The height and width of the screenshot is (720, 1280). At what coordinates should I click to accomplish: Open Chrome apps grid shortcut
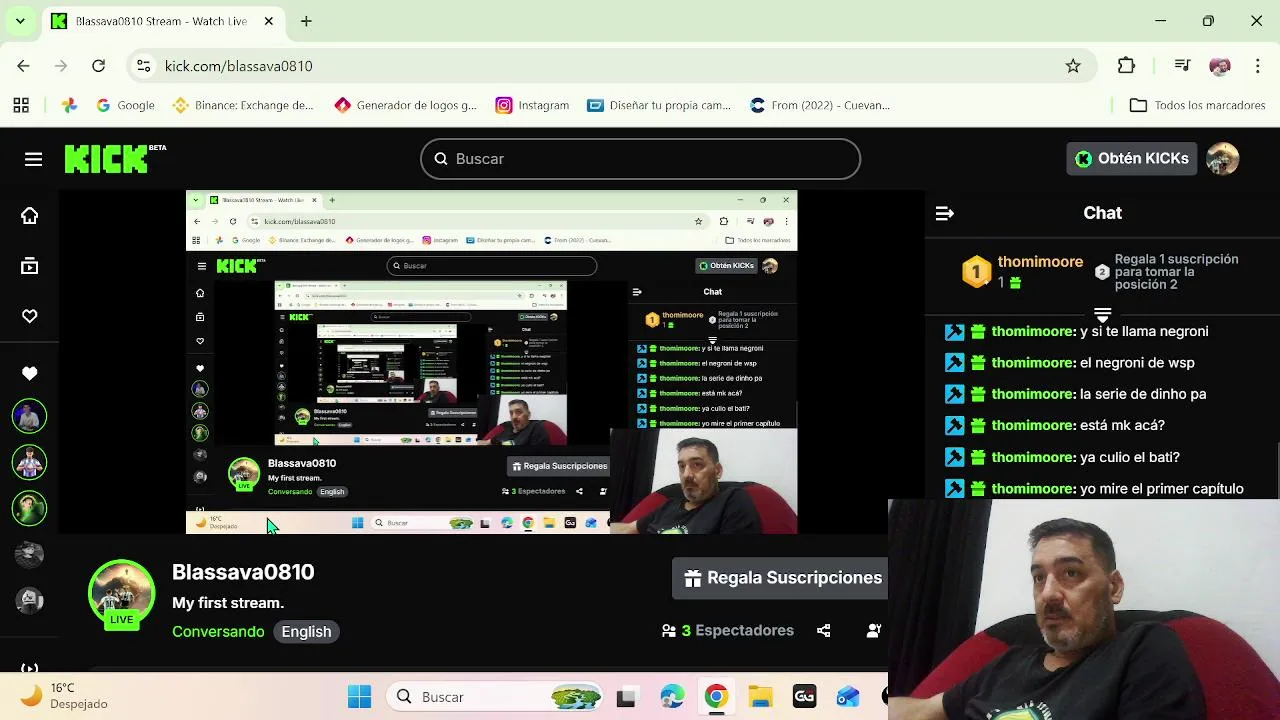tap(21, 105)
